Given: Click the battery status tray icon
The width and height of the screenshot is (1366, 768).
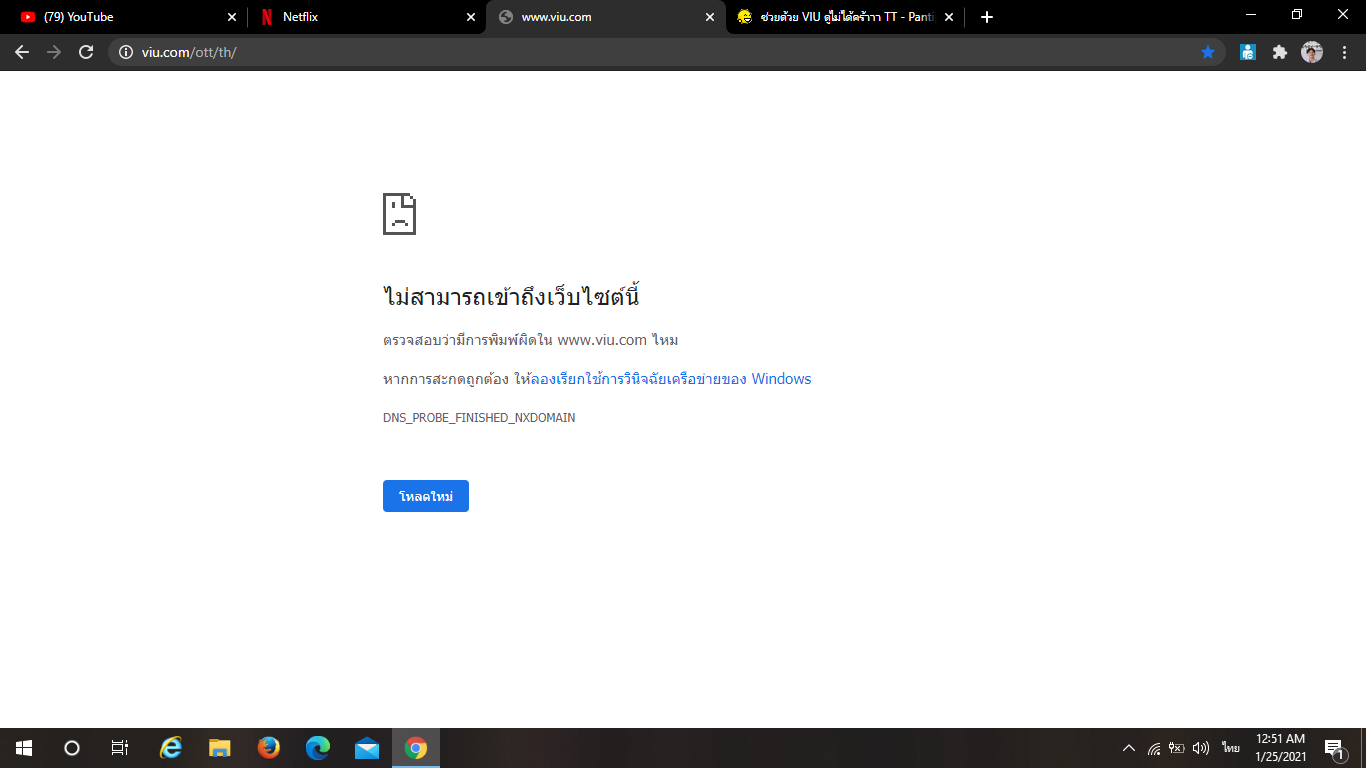Looking at the screenshot, I should click(x=1178, y=748).
